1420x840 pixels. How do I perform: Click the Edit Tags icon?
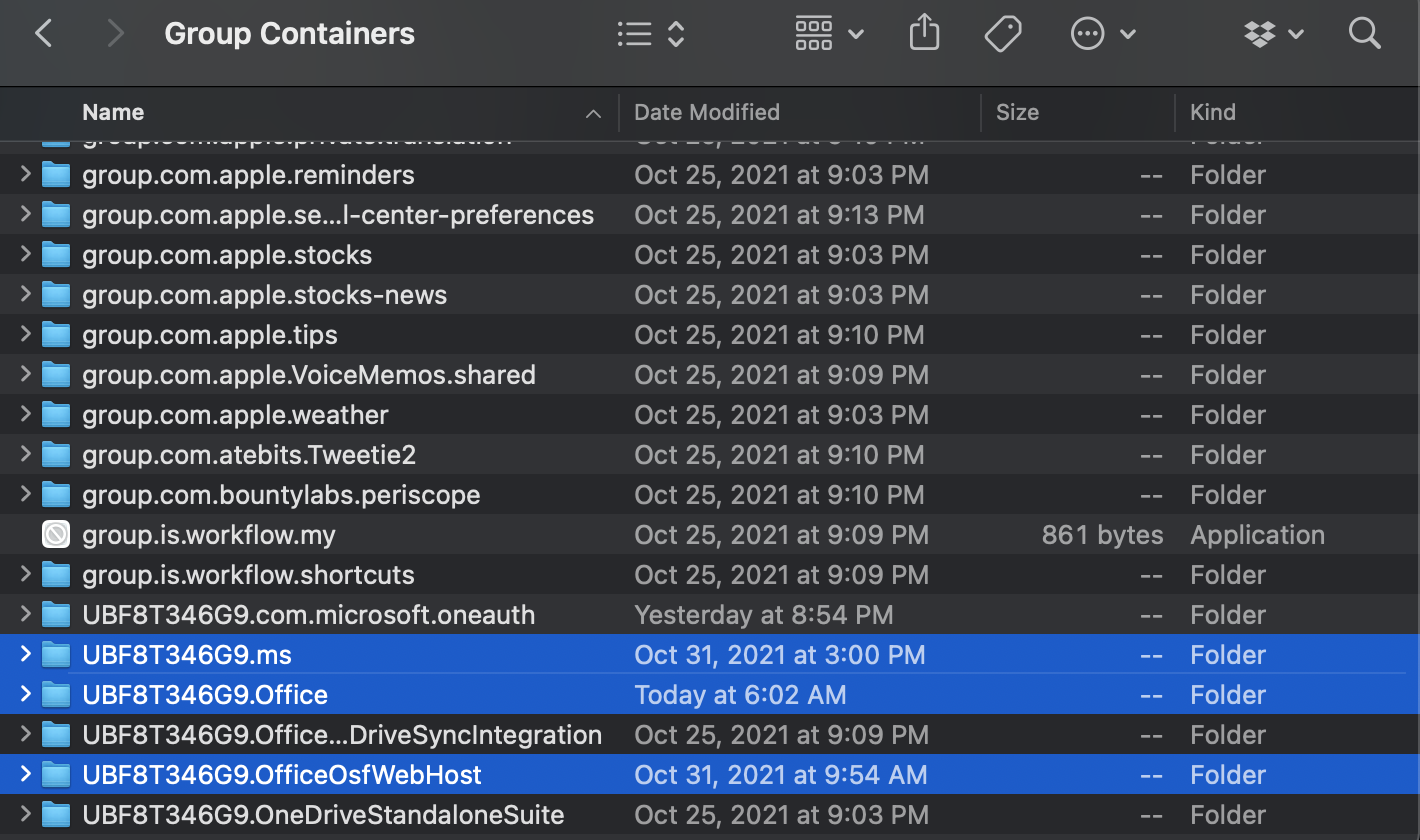(1002, 34)
